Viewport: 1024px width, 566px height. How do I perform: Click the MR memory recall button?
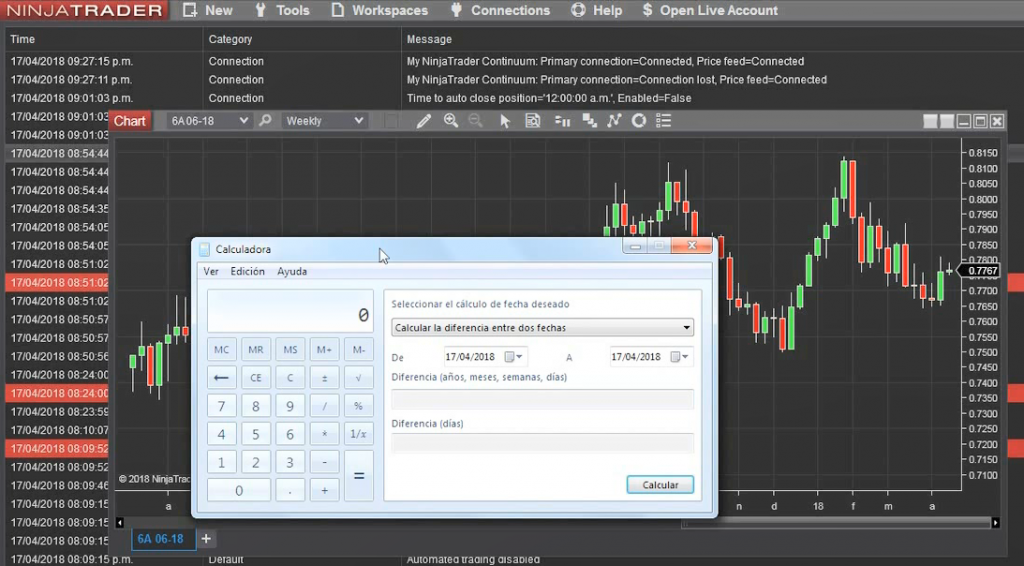tap(256, 350)
